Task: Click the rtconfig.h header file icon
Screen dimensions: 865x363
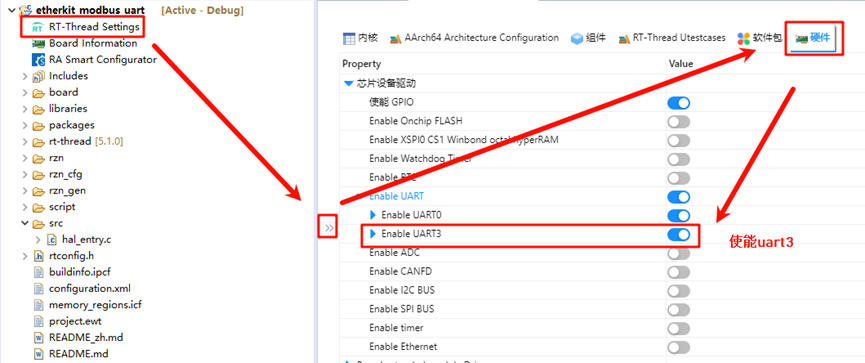Action: pyautogui.click(x=38, y=256)
